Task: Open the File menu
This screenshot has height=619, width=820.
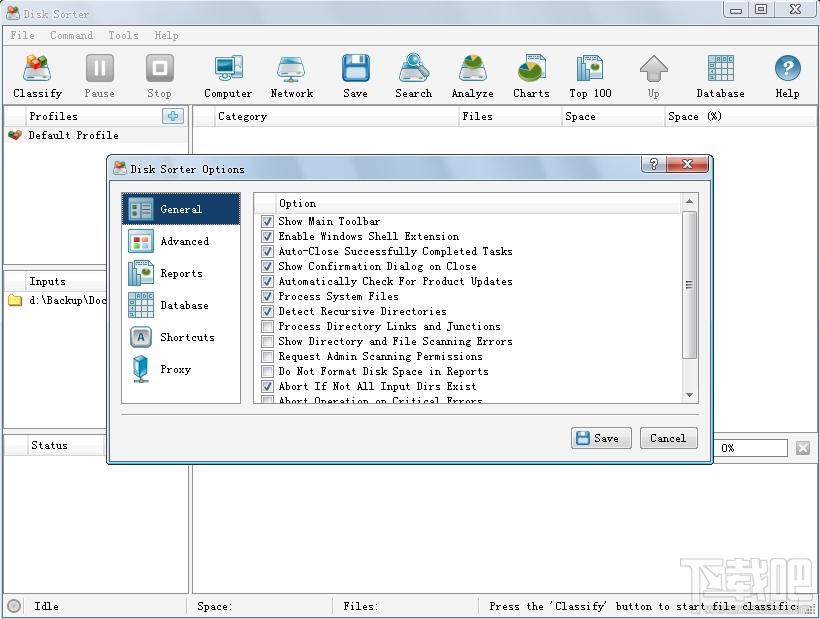Action: (x=22, y=35)
